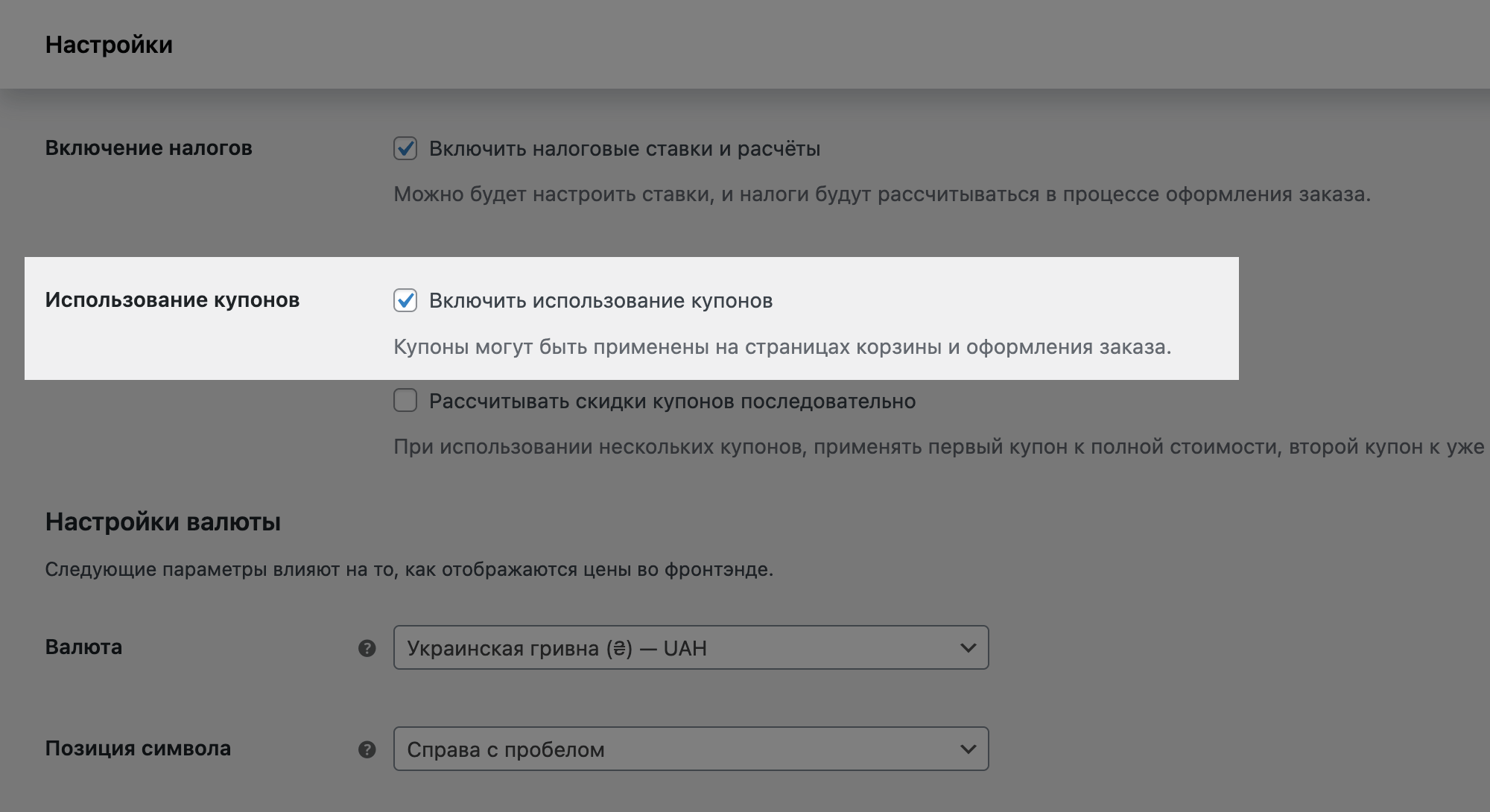This screenshot has width=1490, height=812.
Task: Uncheck the 'Включить налоговые ставки и расчёты' checkbox
Action: point(405,149)
